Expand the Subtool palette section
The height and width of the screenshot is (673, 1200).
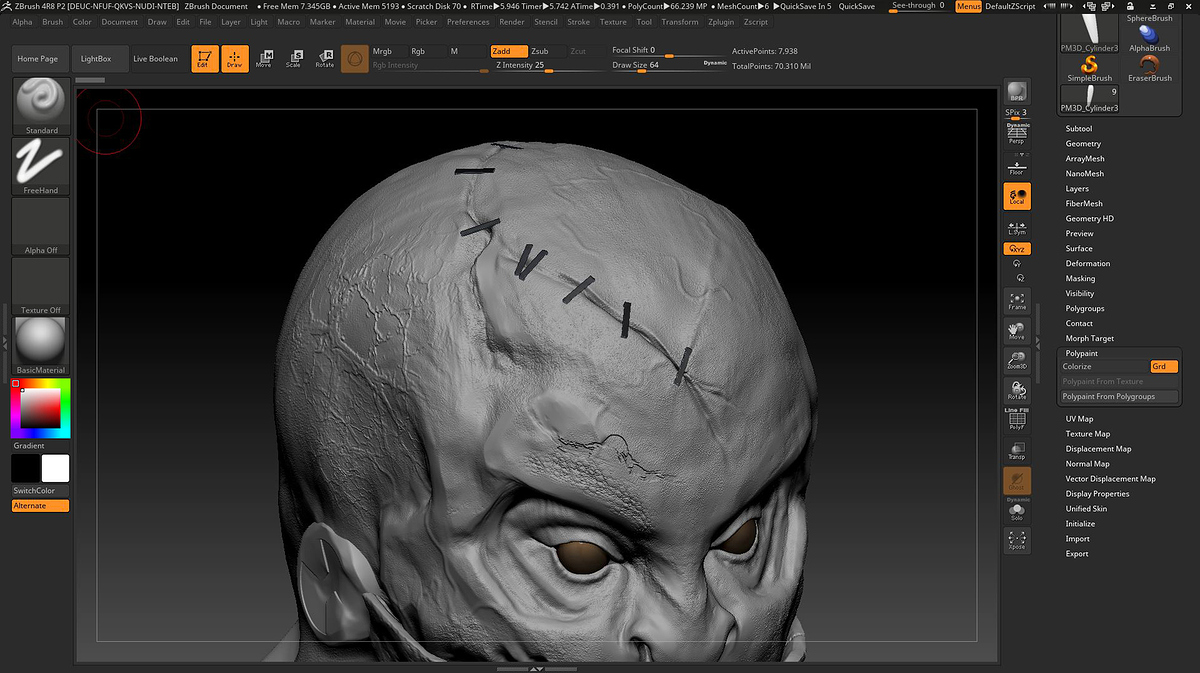tap(1079, 129)
